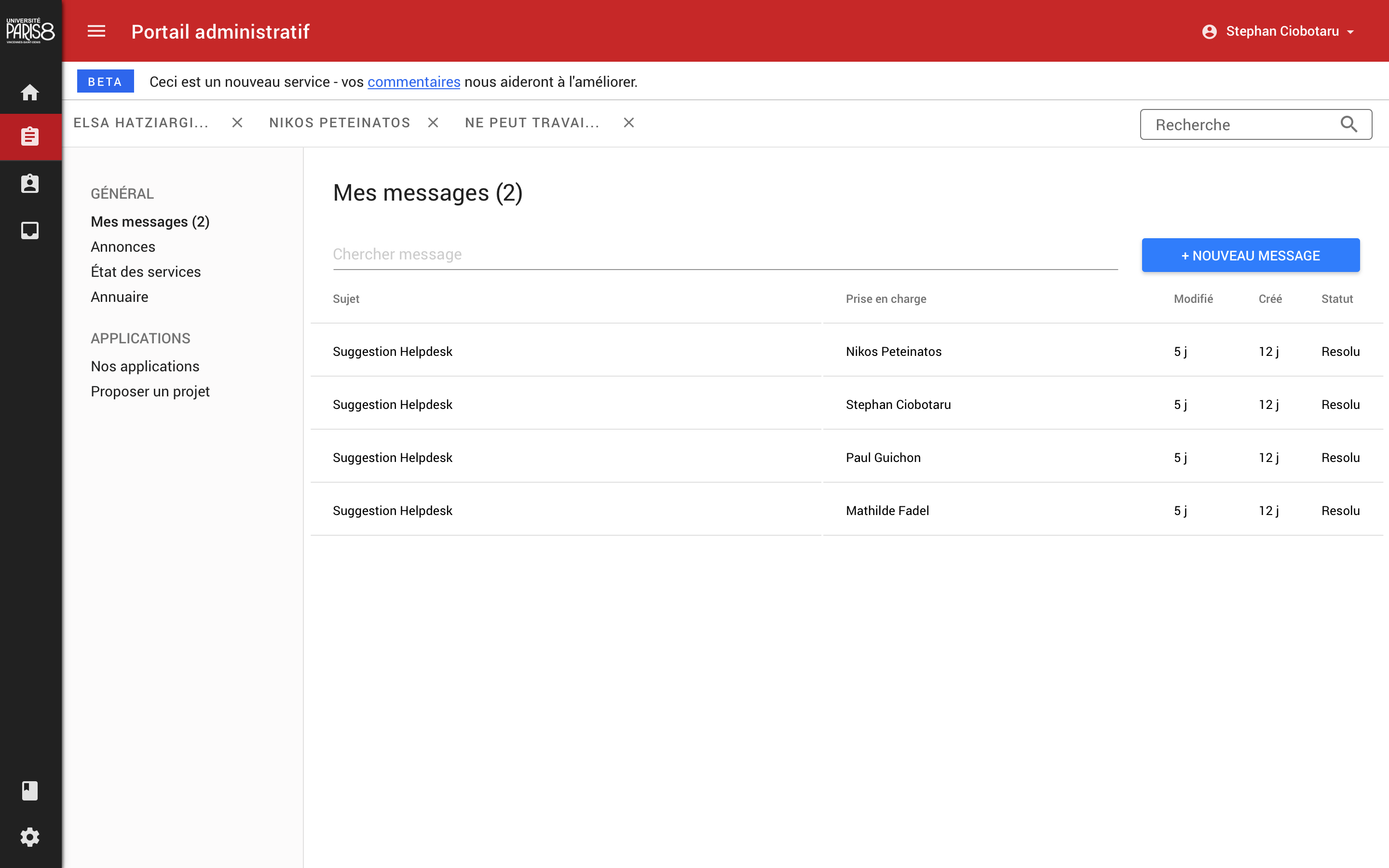Open the commentaires link in the beta banner
Image resolution: width=1389 pixels, height=868 pixels.
[414, 81]
